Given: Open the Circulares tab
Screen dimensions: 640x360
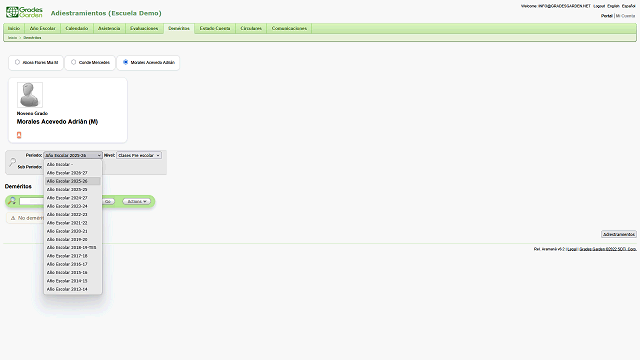Looking at the screenshot, I should pos(251,28).
